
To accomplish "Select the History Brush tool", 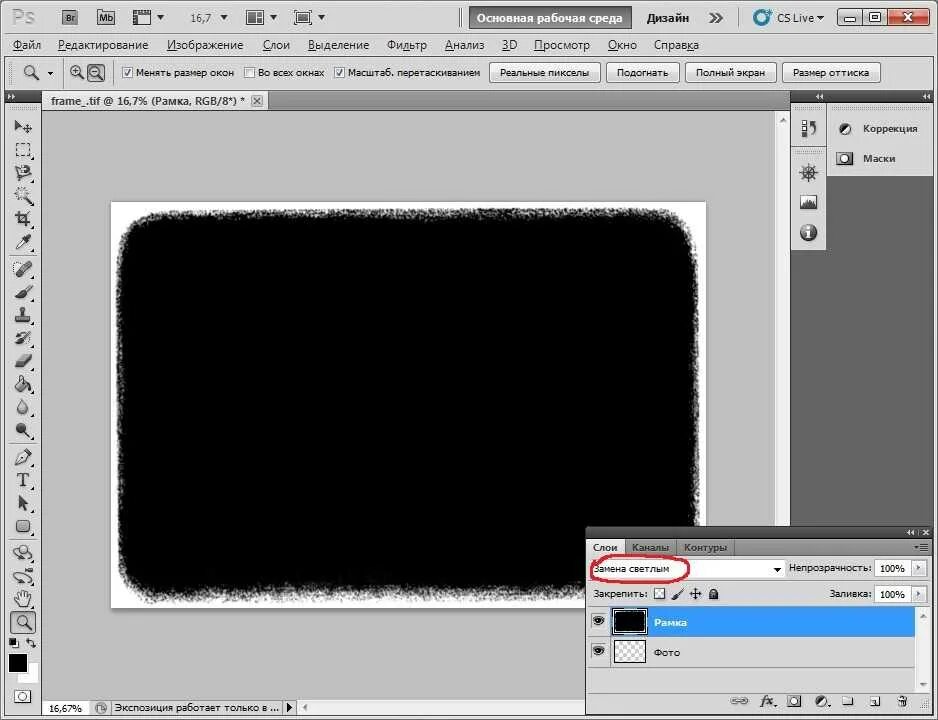I will 23,338.
